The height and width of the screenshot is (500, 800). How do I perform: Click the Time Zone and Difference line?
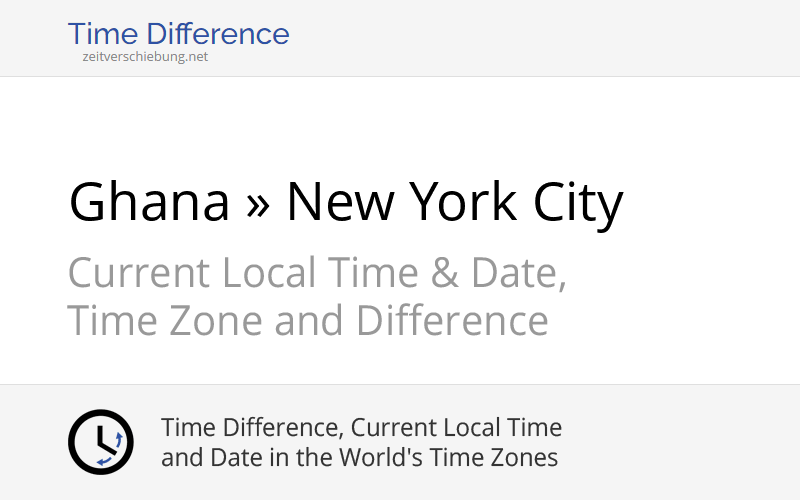coord(308,321)
